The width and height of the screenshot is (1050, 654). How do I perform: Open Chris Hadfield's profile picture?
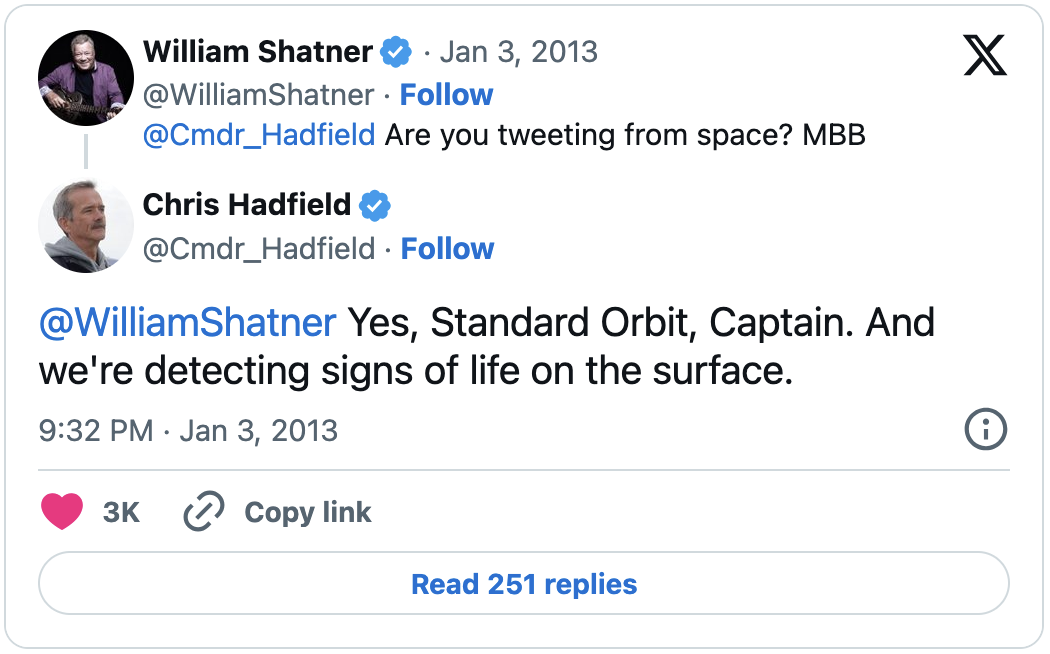click(x=86, y=226)
